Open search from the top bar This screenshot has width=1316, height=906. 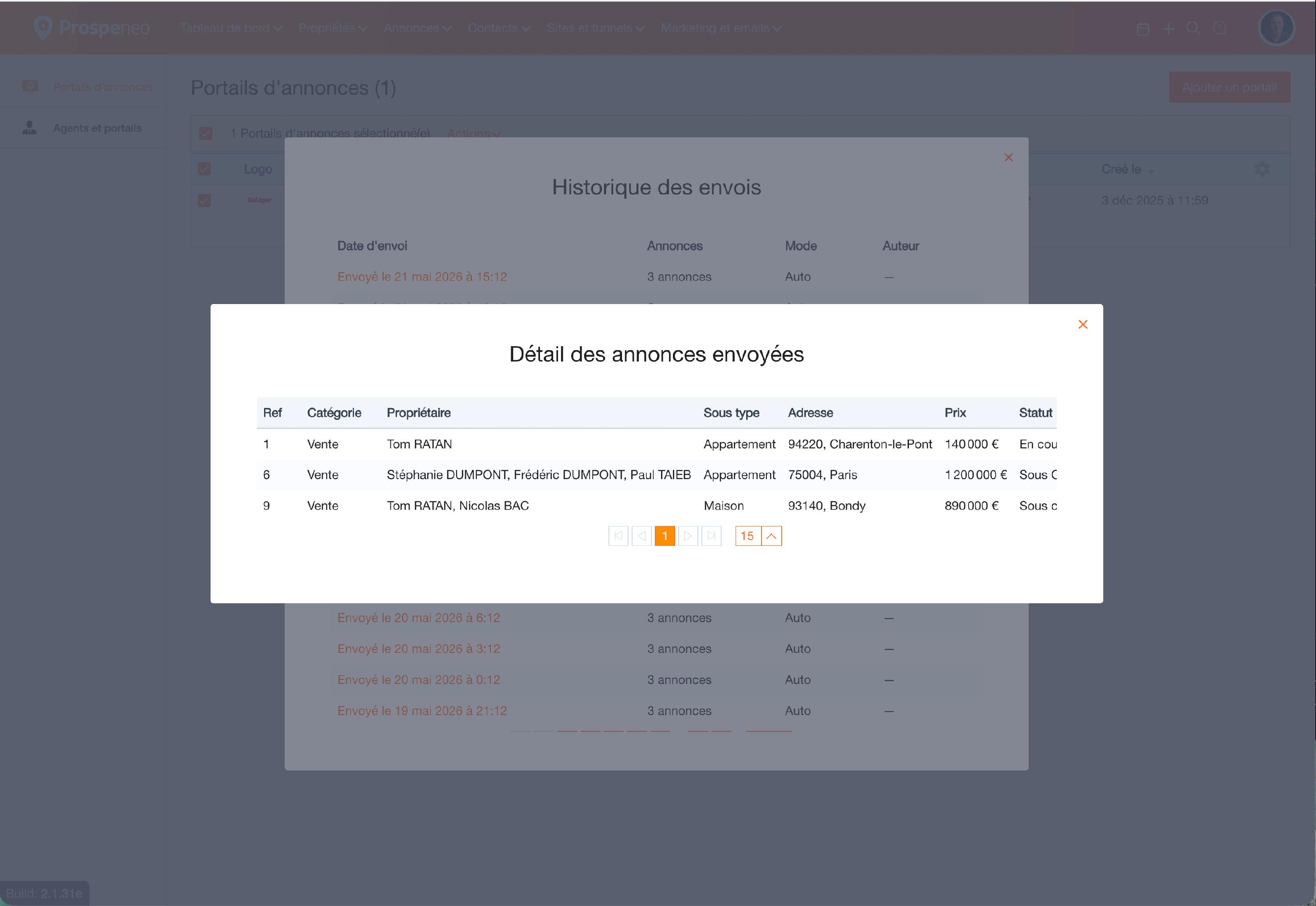[x=1193, y=29]
